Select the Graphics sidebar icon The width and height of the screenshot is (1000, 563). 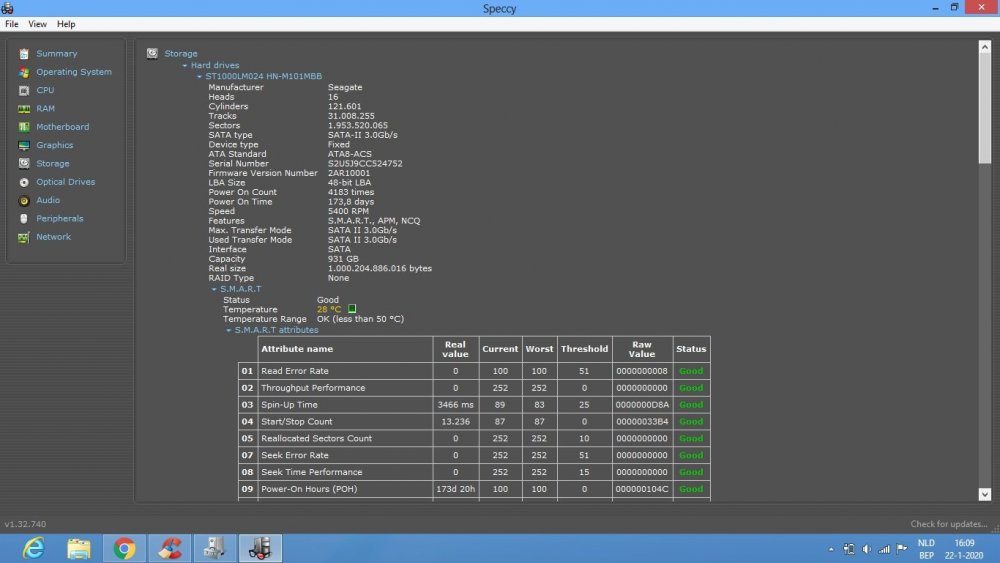(x=24, y=145)
